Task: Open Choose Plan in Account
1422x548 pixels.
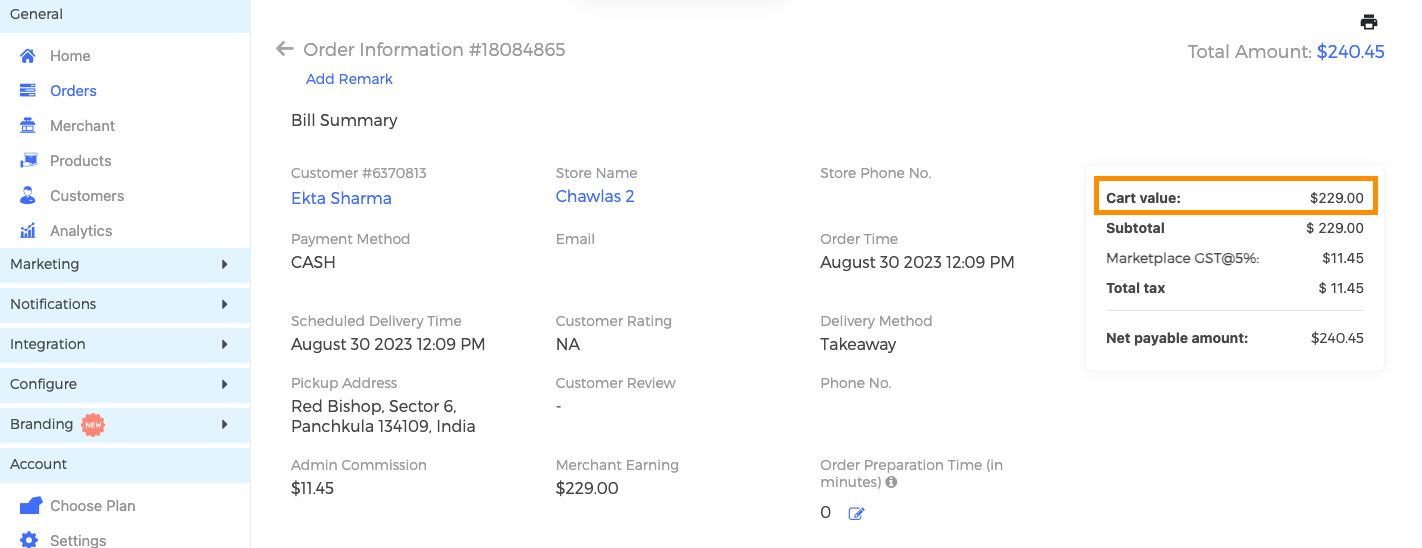Action: [x=93, y=506]
